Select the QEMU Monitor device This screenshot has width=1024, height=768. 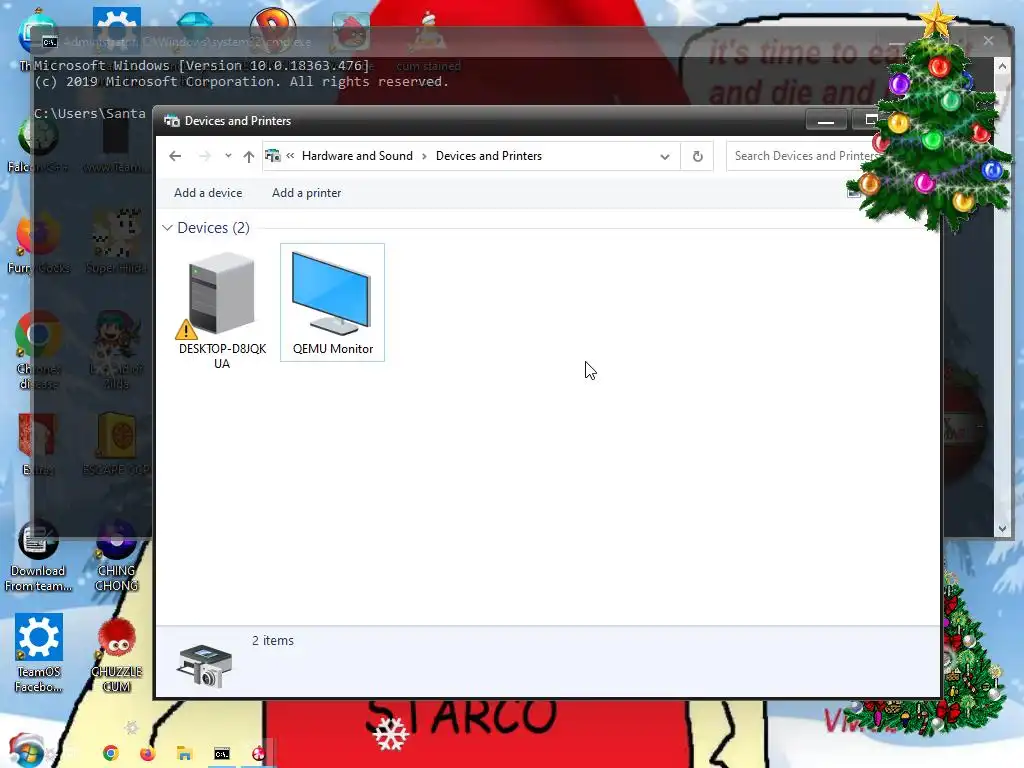(332, 302)
